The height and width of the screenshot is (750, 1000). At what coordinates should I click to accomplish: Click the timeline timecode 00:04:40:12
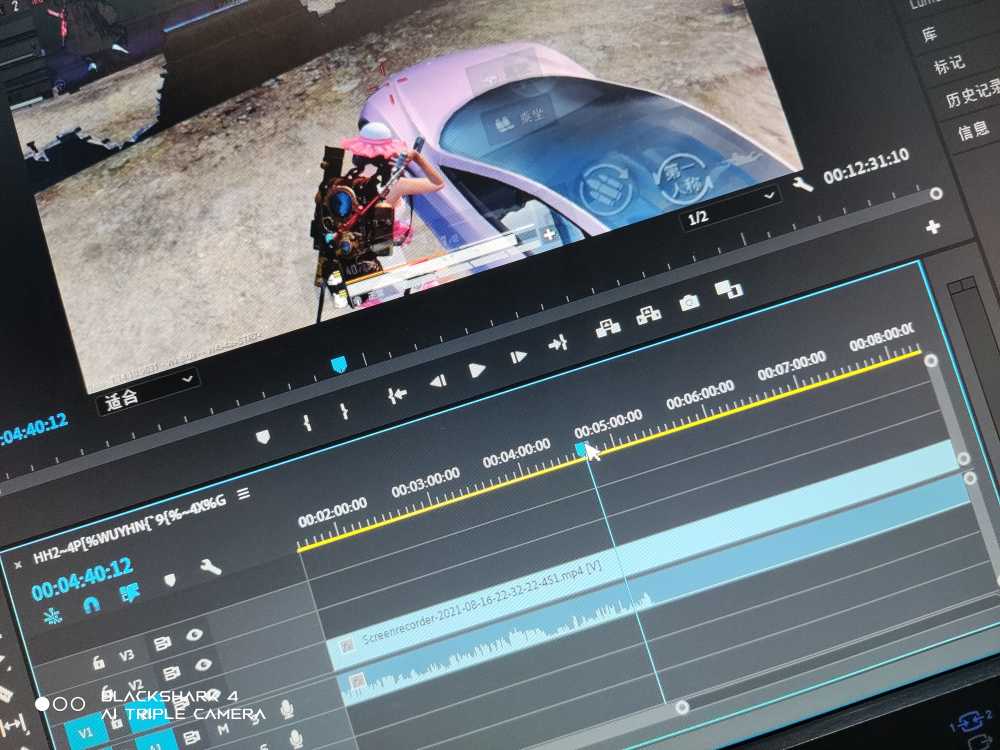point(82,579)
